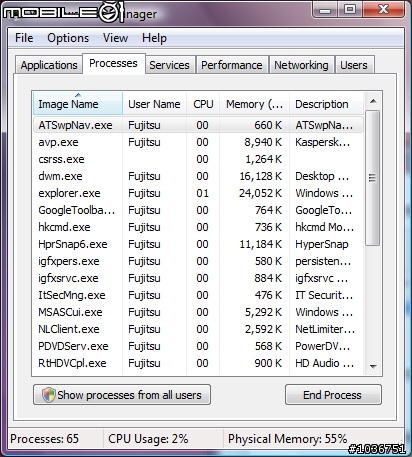The image size is (412, 457).
Task: Click the 11,184 K memory value
Action: [261, 244]
